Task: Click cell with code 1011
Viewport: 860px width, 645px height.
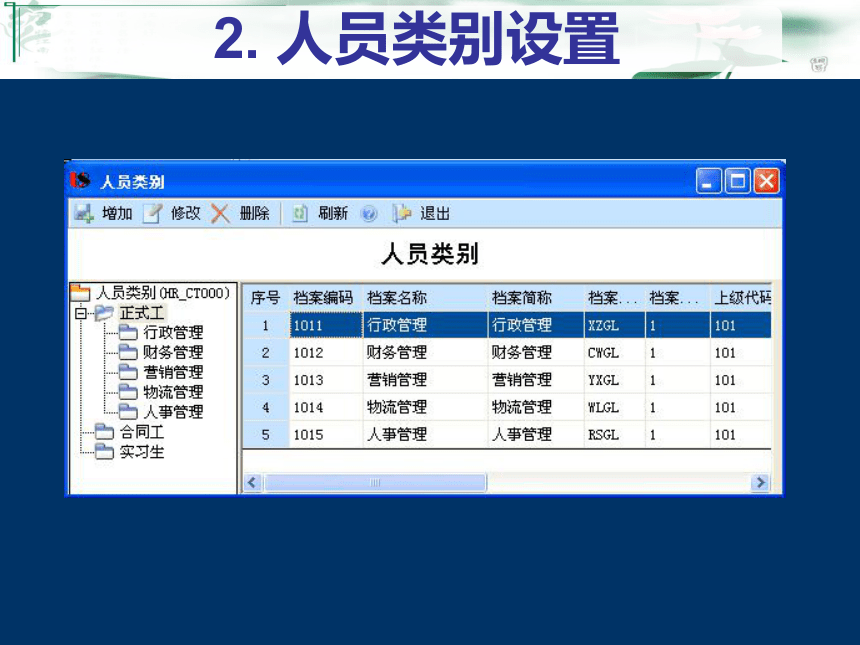Action: [x=326, y=325]
